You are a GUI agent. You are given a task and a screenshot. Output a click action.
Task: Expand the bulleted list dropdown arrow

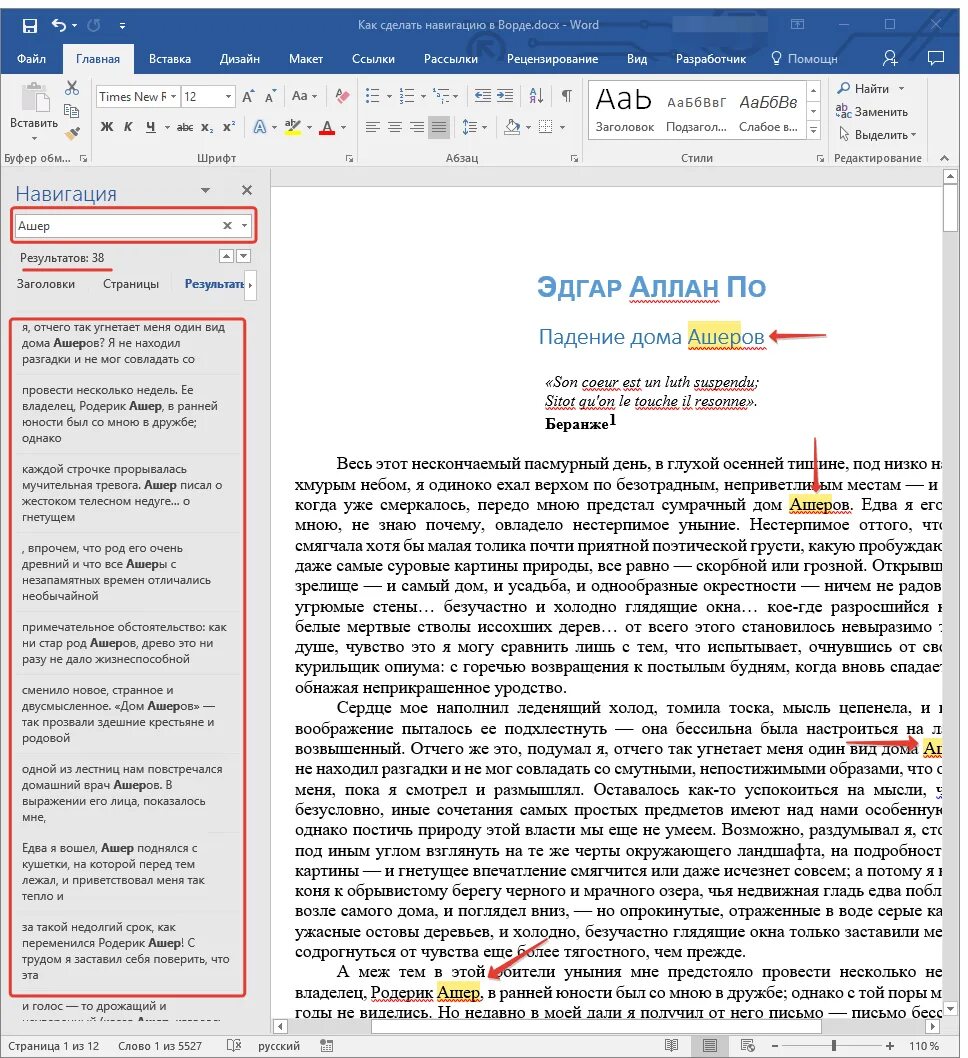[x=389, y=96]
